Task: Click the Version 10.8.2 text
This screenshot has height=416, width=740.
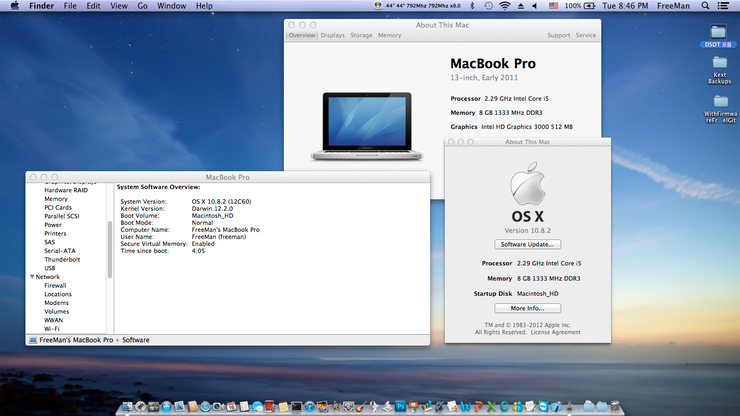Action: (528, 230)
